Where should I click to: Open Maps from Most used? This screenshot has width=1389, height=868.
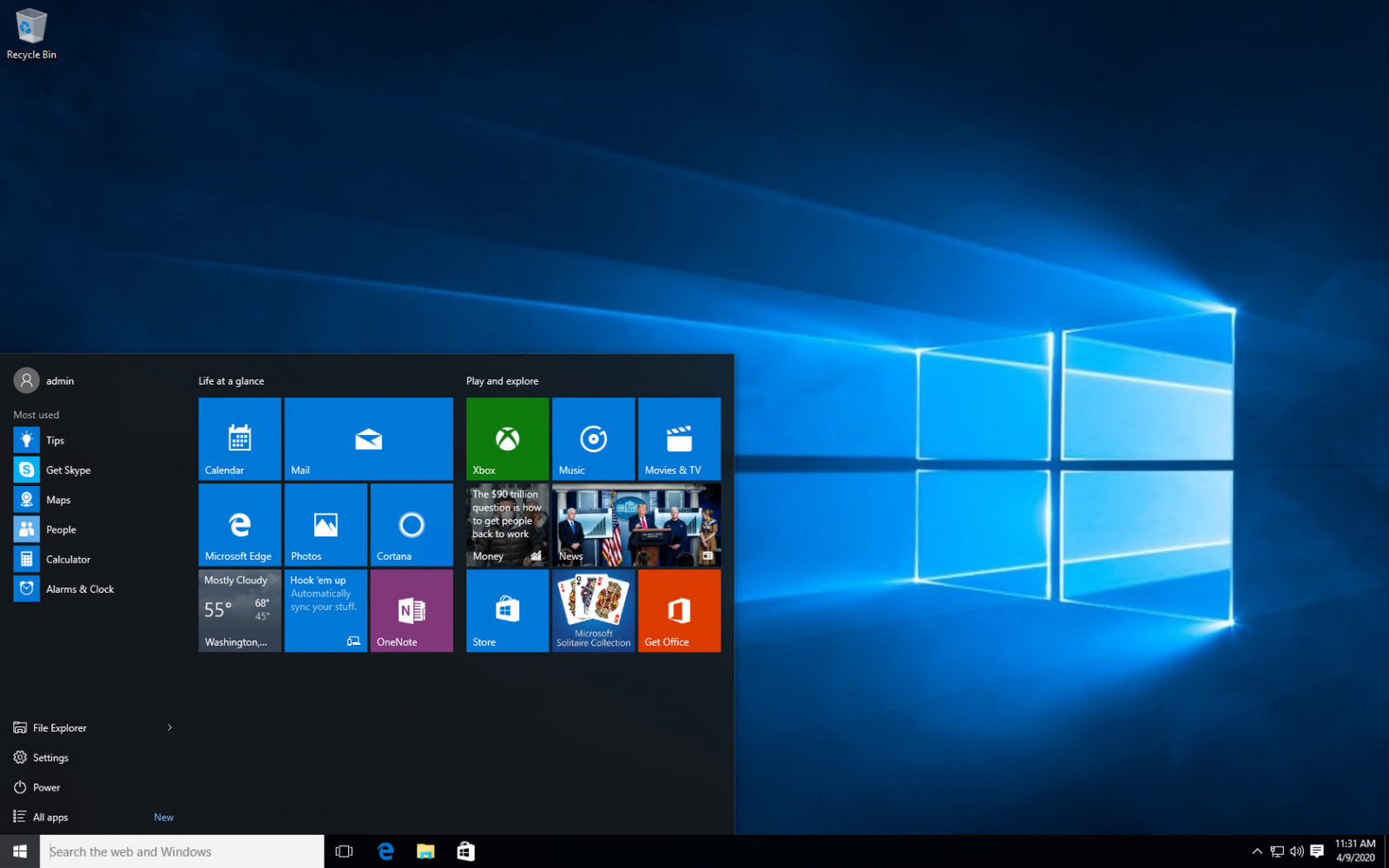coord(94,499)
